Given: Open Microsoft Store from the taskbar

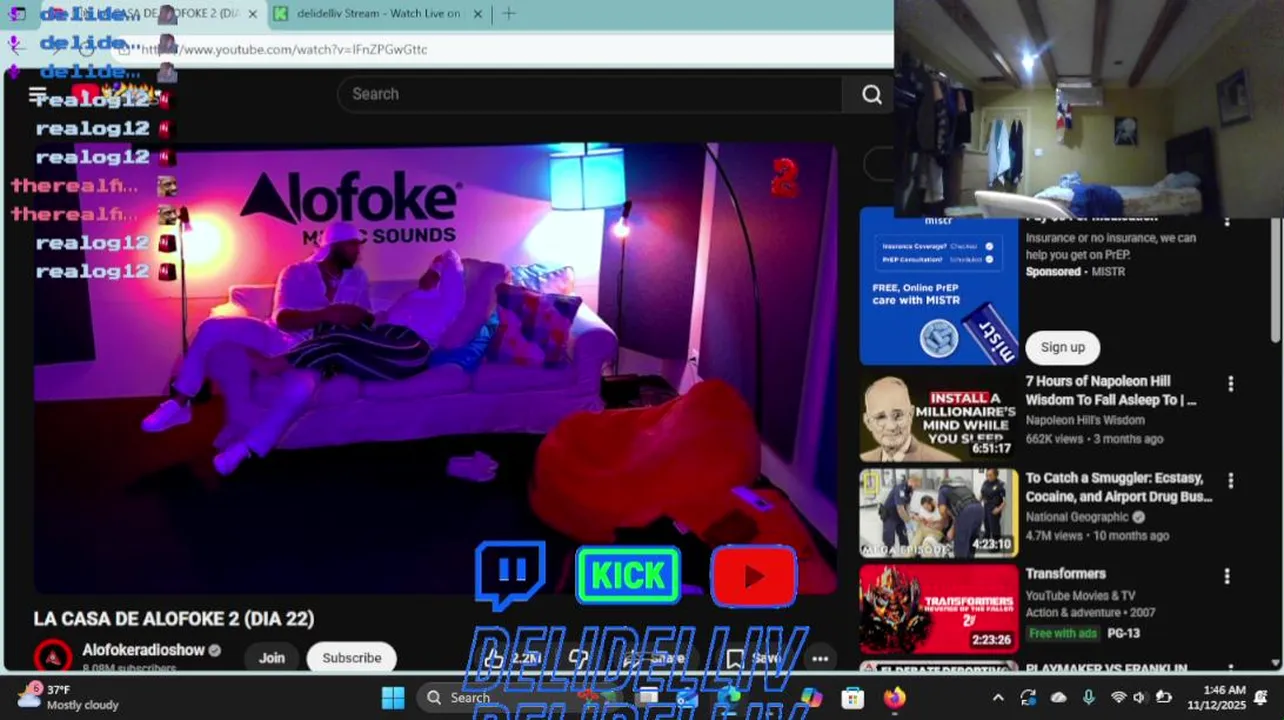Looking at the screenshot, I should pyautogui.click(x=852, y=698).
